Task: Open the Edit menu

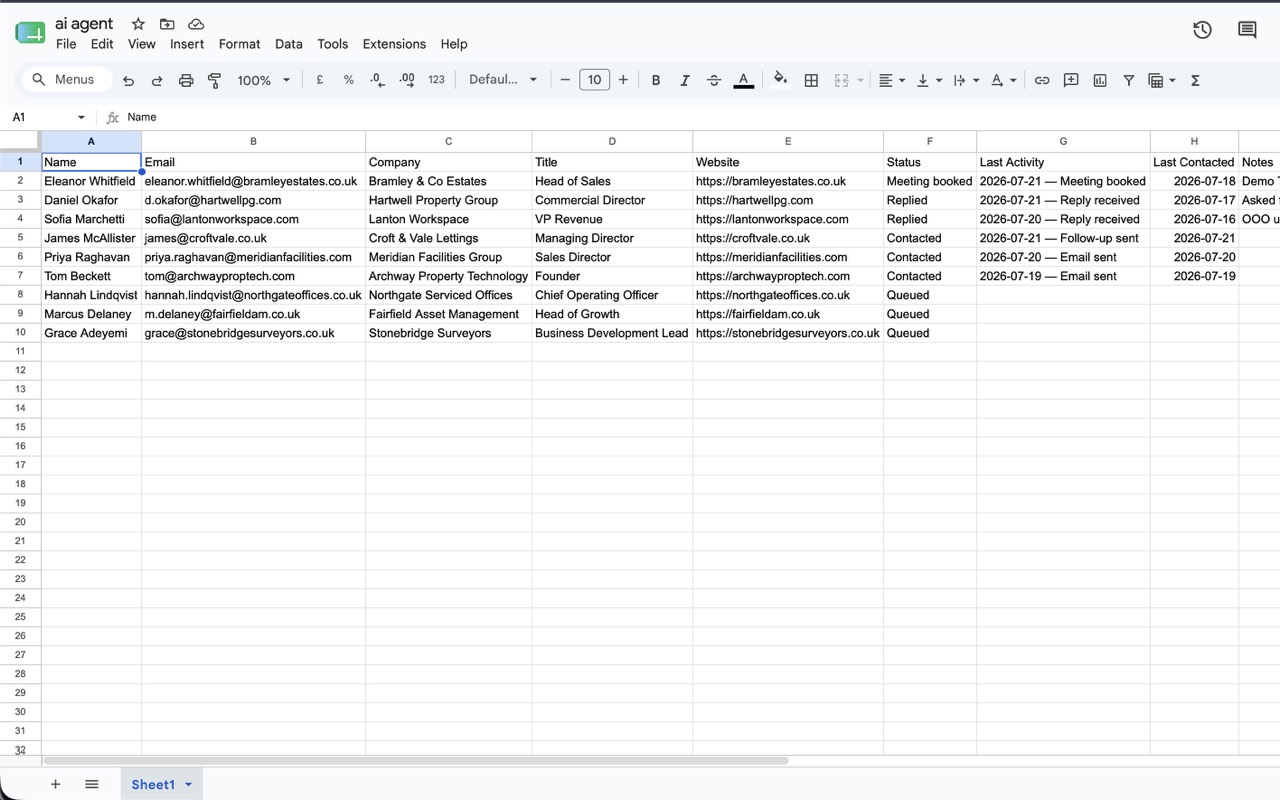Action: pos(102,44)
